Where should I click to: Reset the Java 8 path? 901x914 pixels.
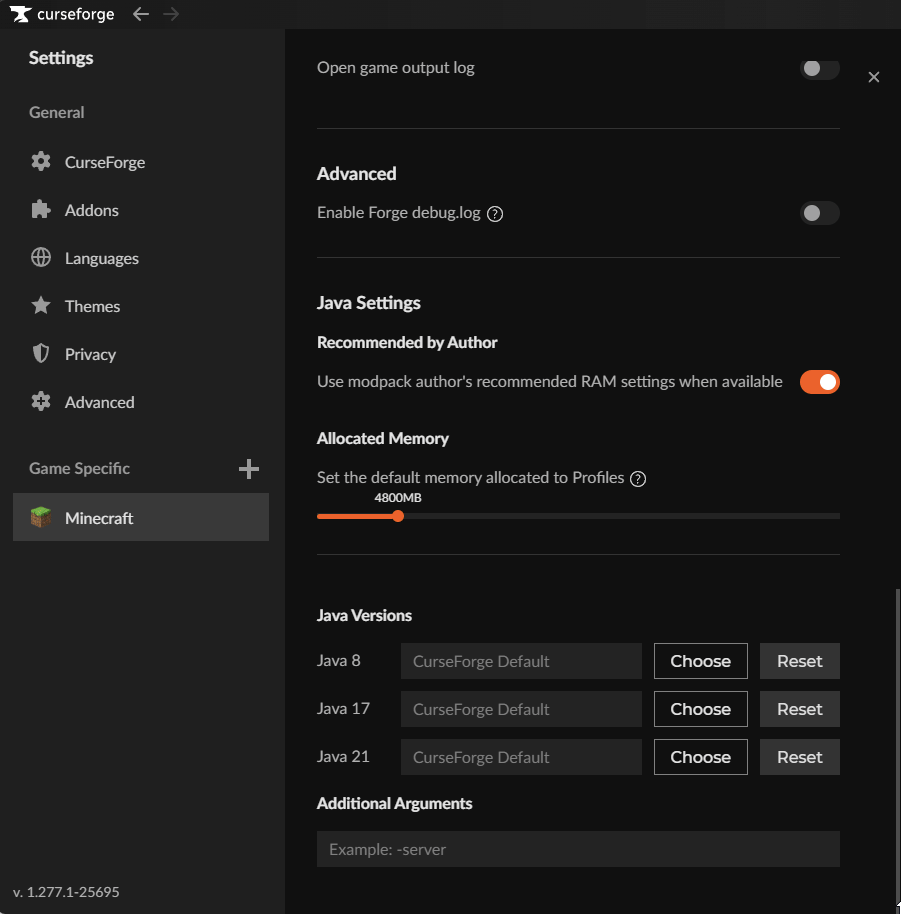click(x=800, y=661)
